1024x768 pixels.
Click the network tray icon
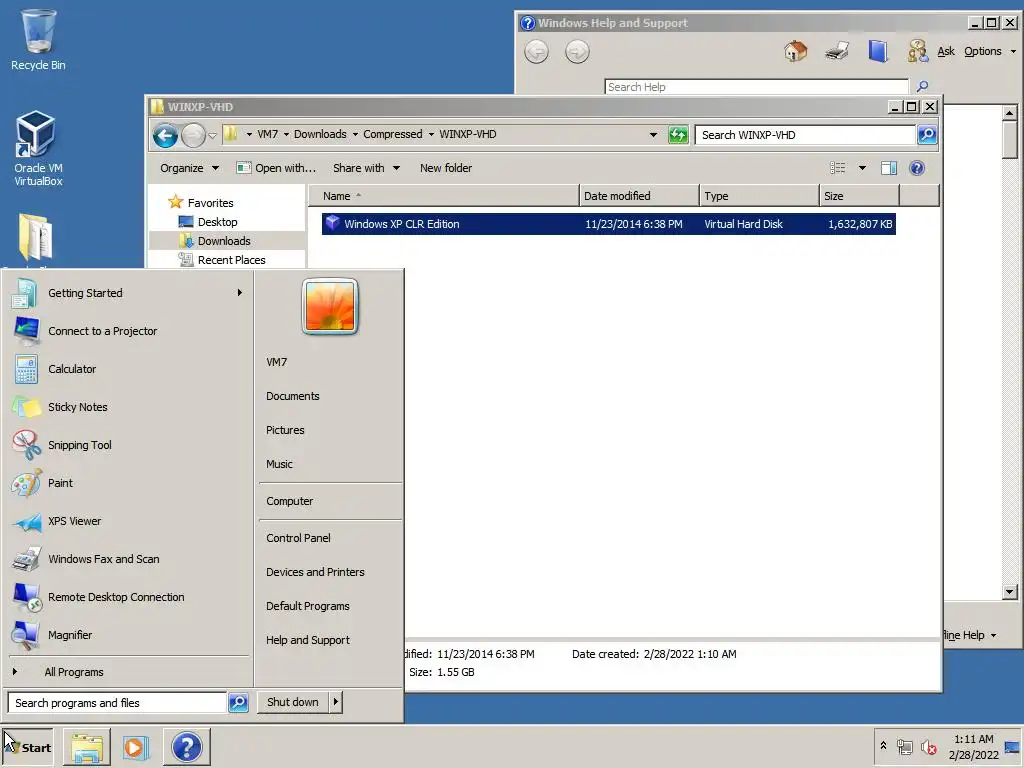point(904,747)
